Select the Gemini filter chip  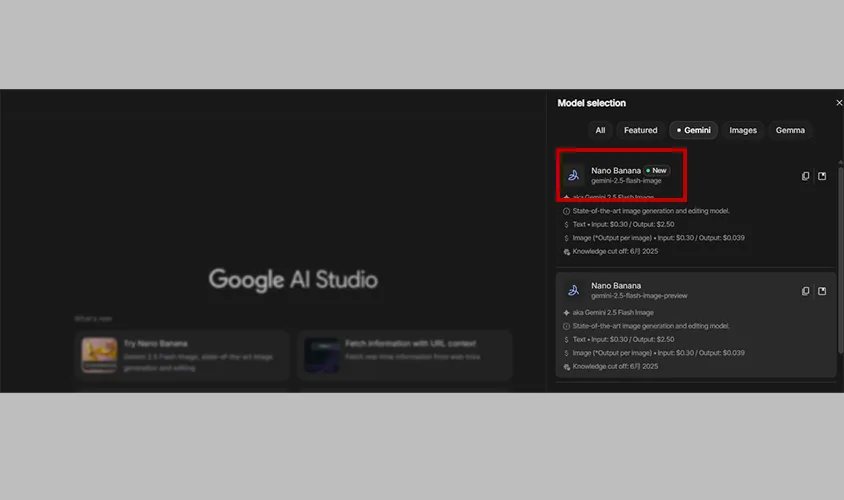click(x=693, y=130)
